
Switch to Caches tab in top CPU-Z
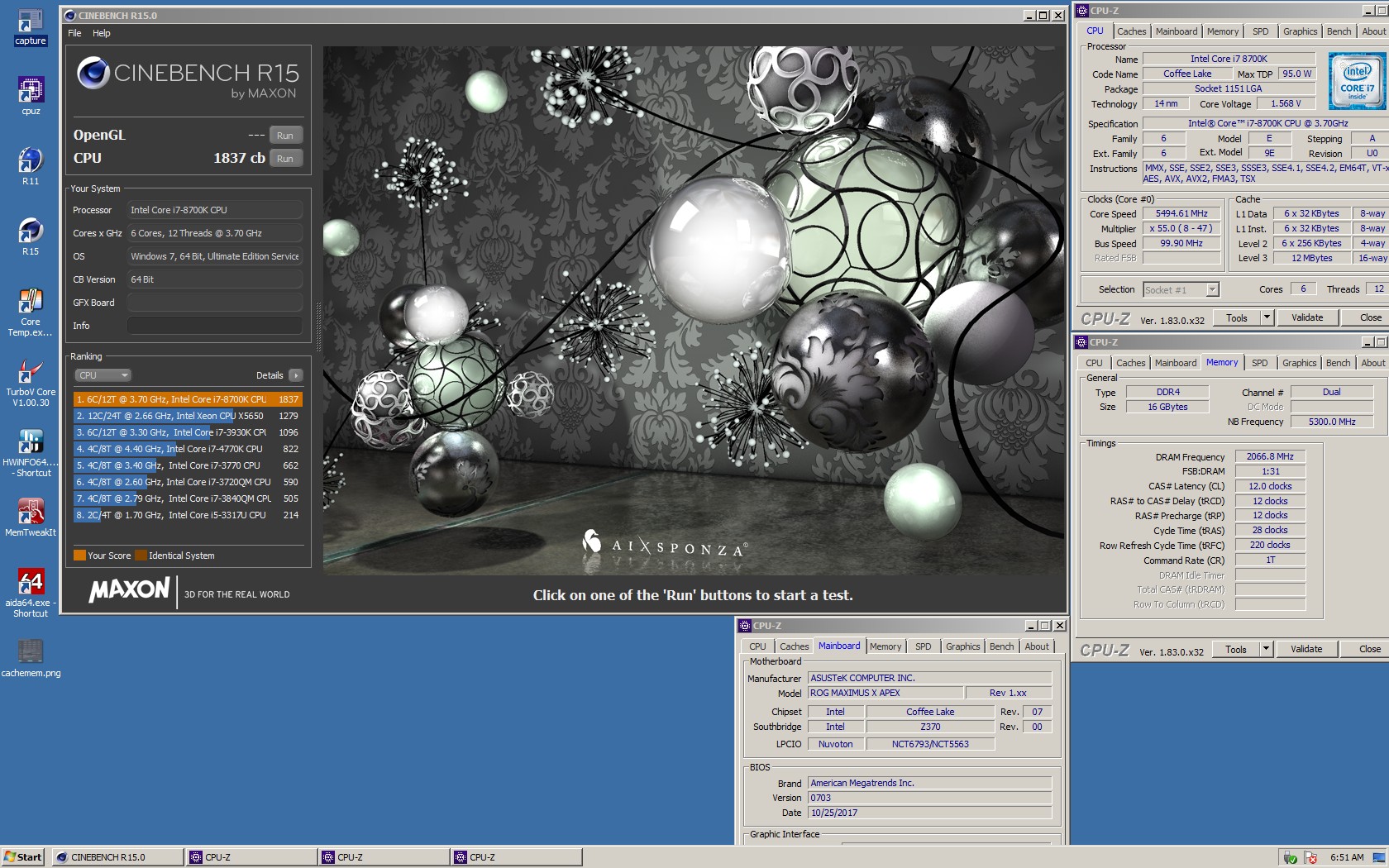tap(1131, 31)
